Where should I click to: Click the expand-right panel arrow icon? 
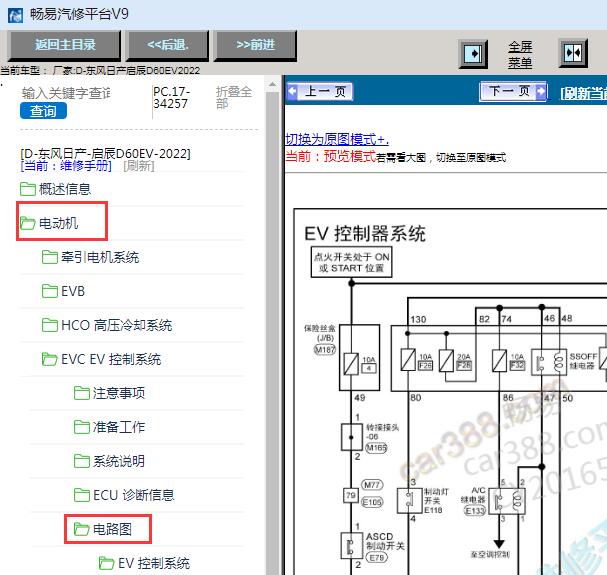473,53
